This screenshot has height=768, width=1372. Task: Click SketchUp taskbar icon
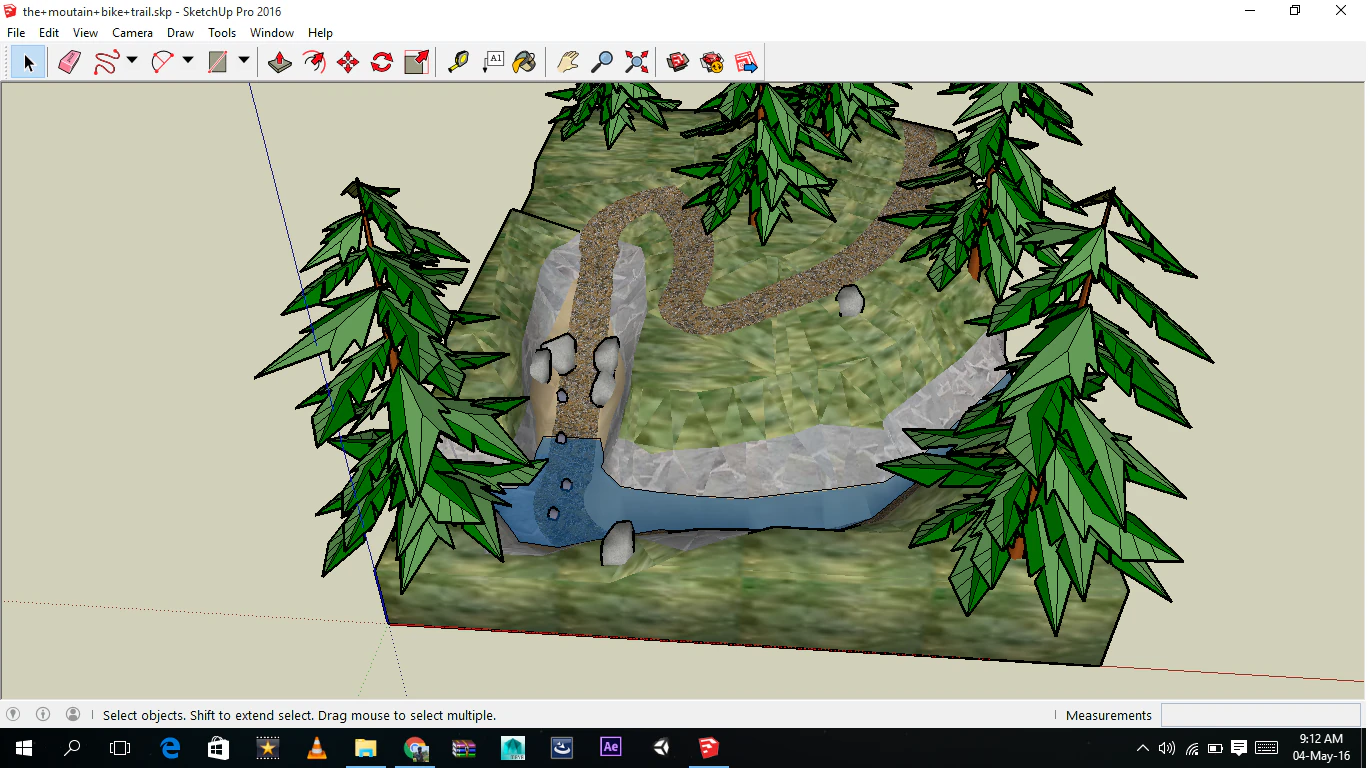click(x=709, y=747)
